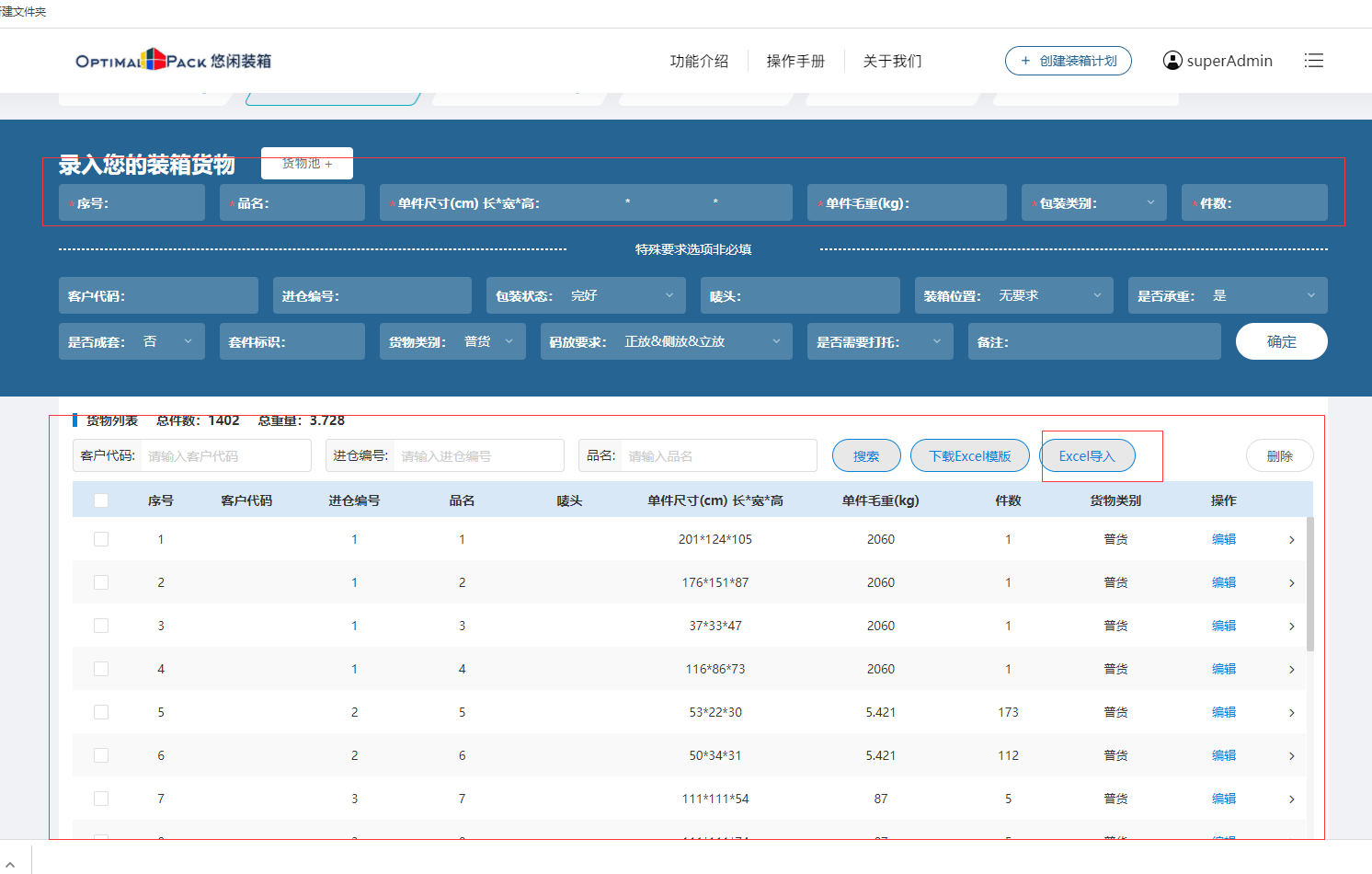Check the box for row 6
The width and height of the screenshot is (1372, 874).
pos(101,755)
